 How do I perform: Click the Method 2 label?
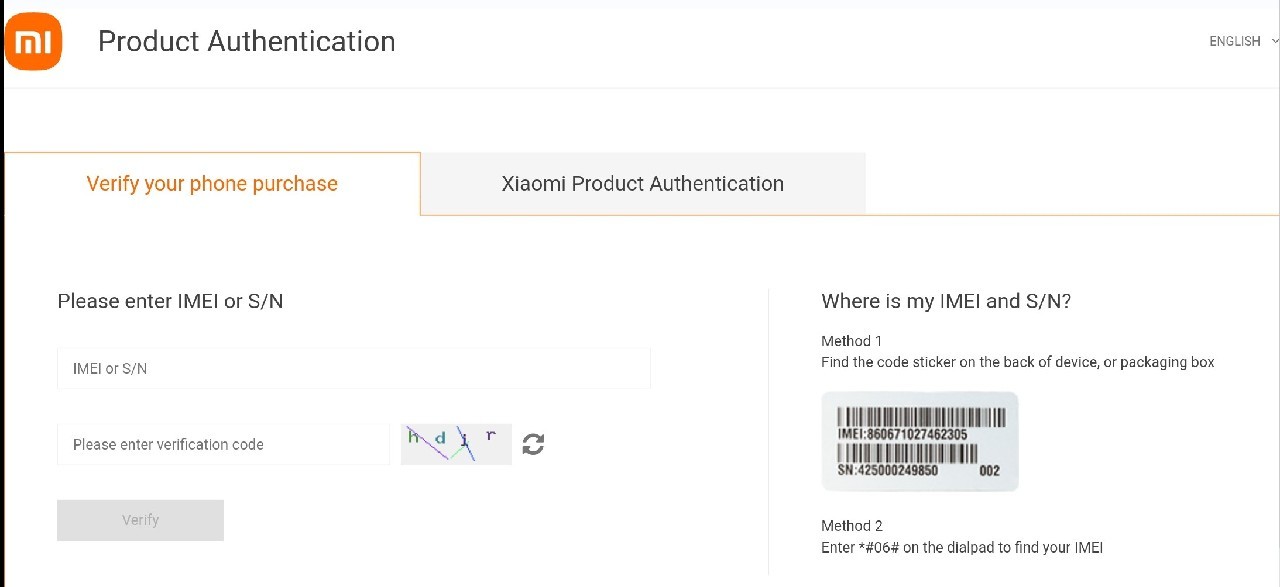[x=851, y=525]
